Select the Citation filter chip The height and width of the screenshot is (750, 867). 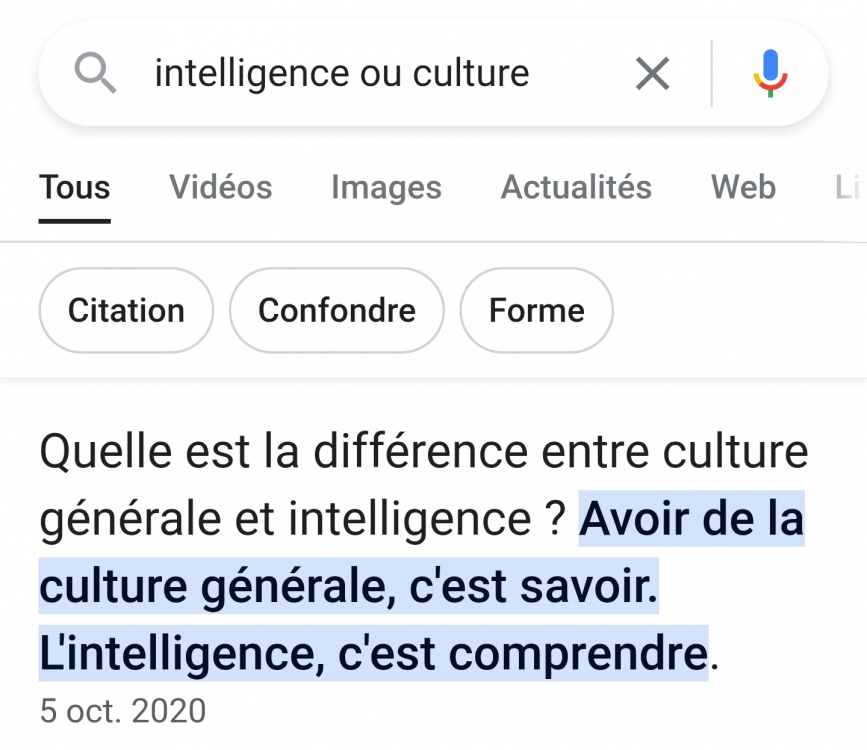click(x=126, y=310)
